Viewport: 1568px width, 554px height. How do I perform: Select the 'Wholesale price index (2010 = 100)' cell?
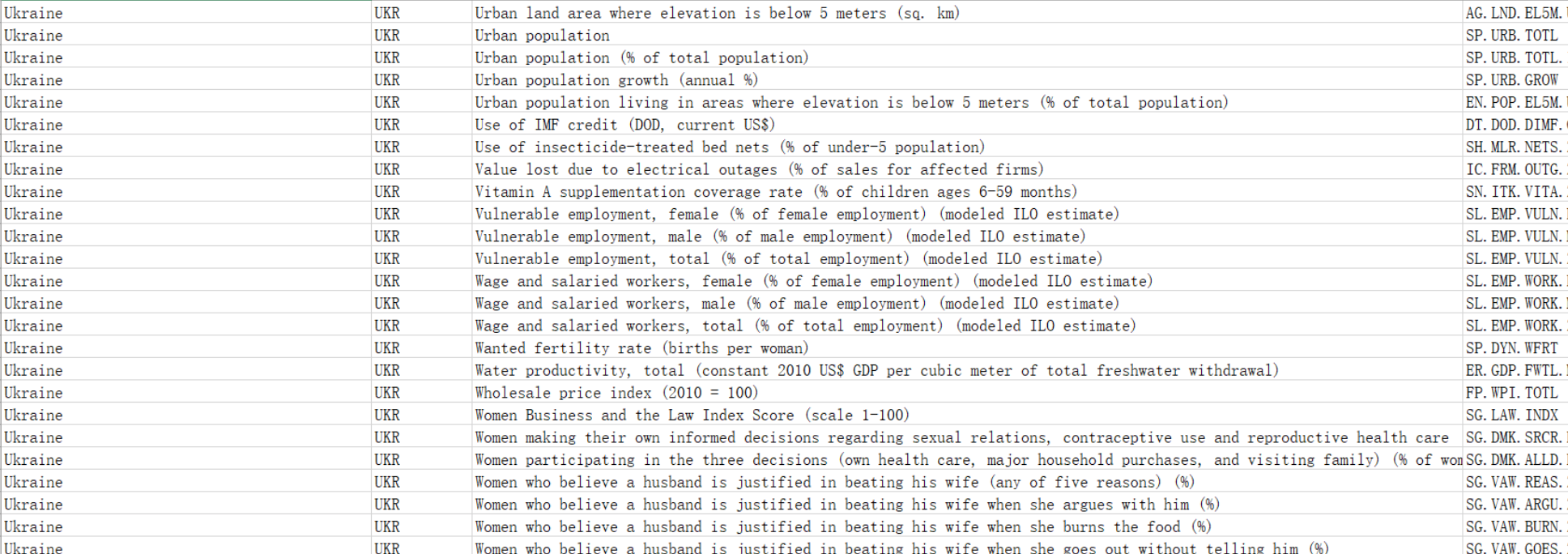coord(616,393)
